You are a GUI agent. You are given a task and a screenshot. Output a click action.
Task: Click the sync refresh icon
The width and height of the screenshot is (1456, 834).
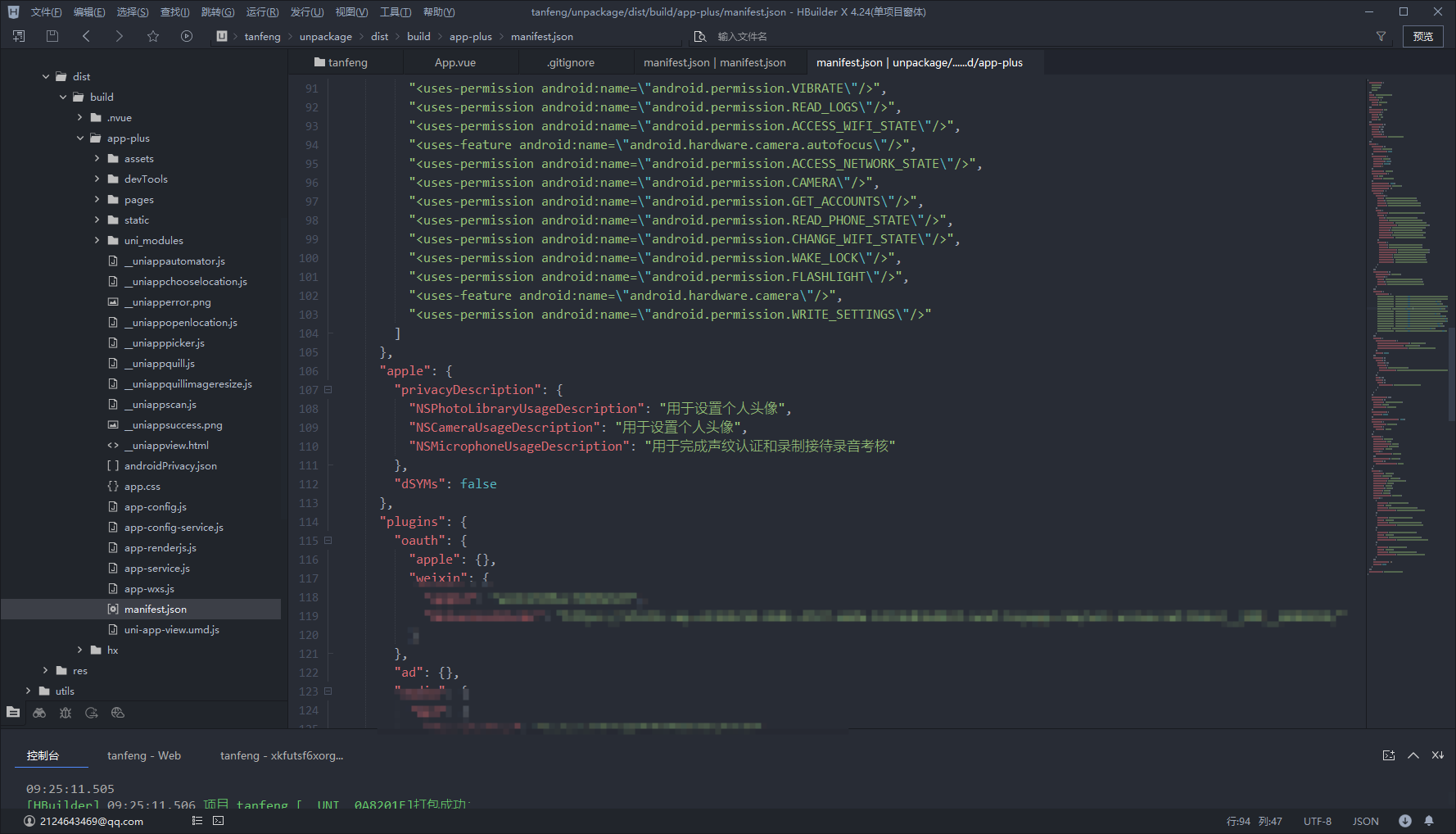point(92,713)
